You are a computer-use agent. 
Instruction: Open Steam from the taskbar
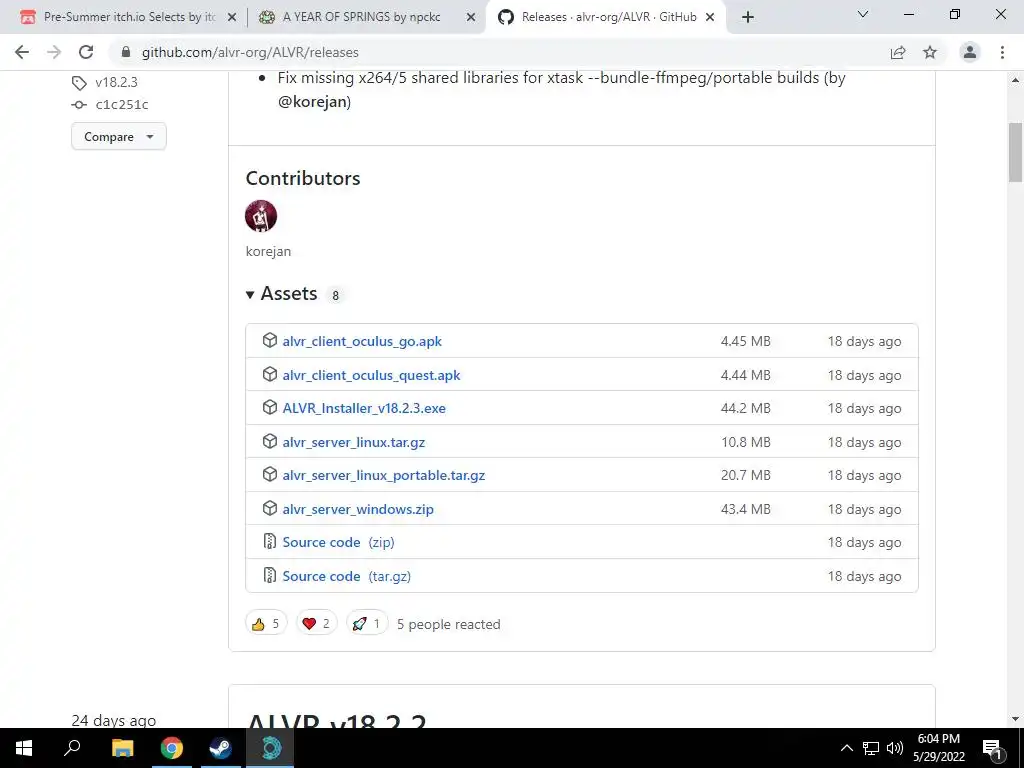click(x=220, y=748)
